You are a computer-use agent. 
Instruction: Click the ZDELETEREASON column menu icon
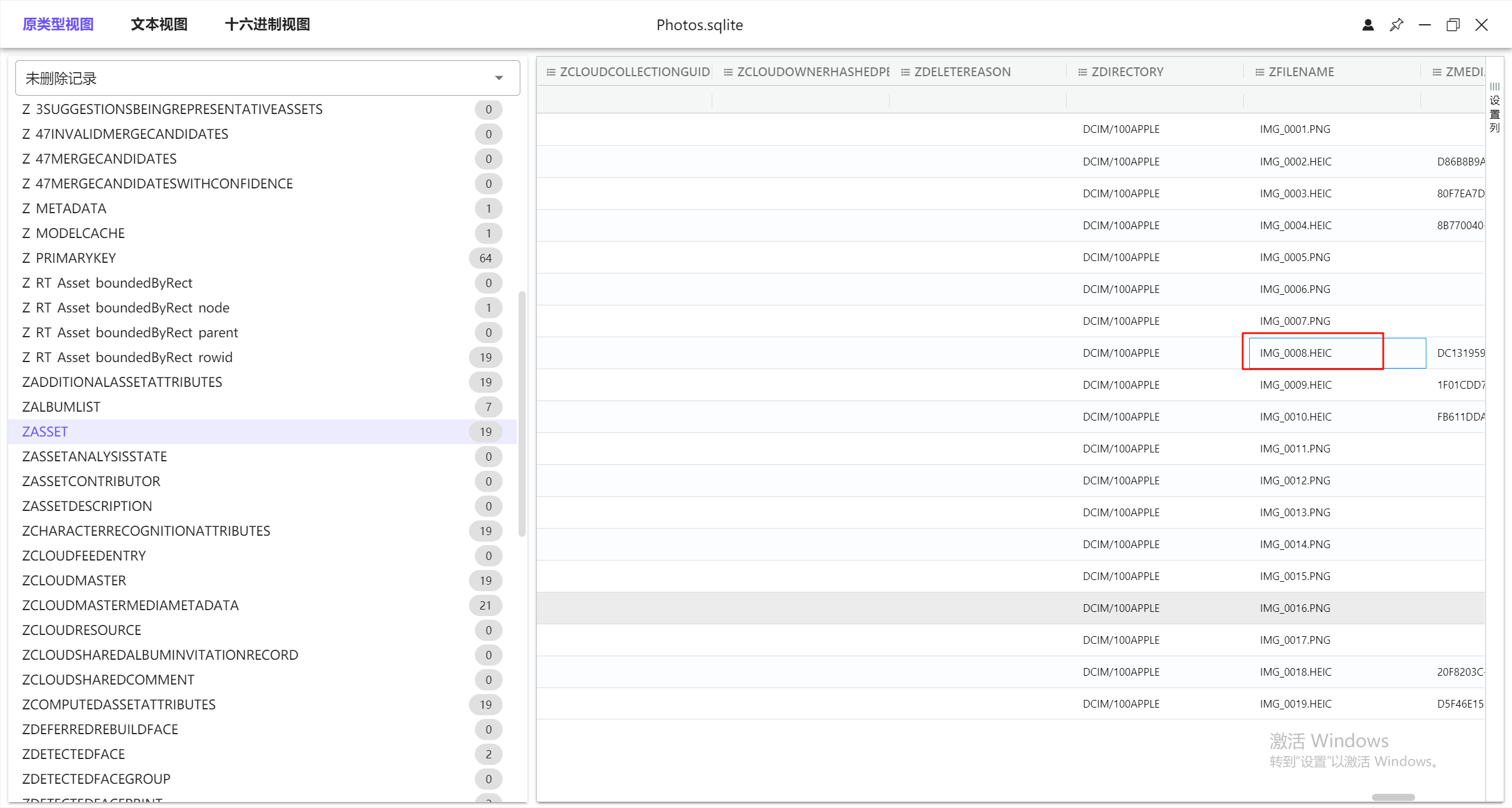pos(905,72)
